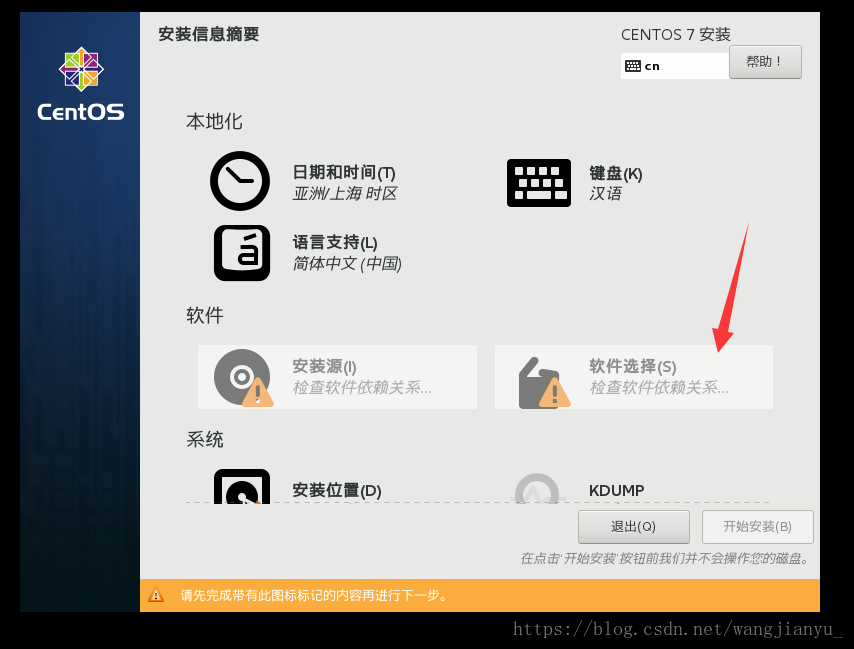Open Language Support icon
Viewport: 854px width, 649px height.
(x=242, y=253)
